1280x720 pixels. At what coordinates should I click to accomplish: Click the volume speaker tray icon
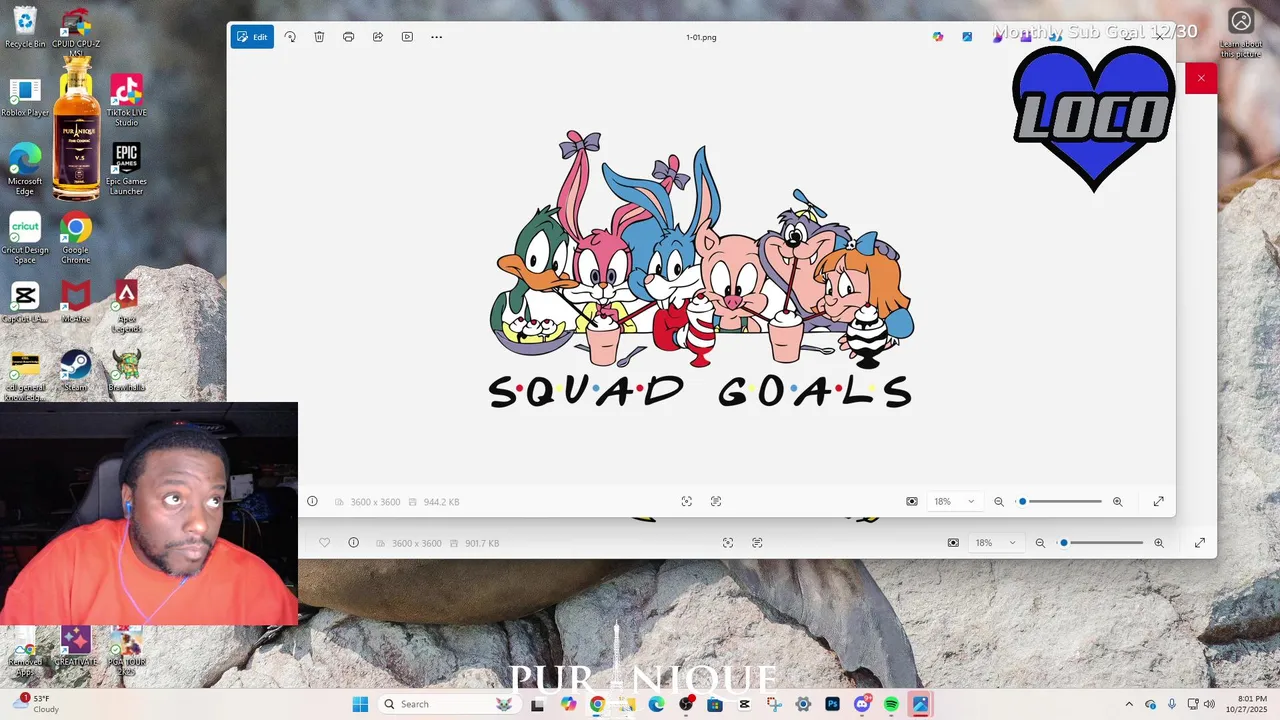click(x=1209, y=704)
